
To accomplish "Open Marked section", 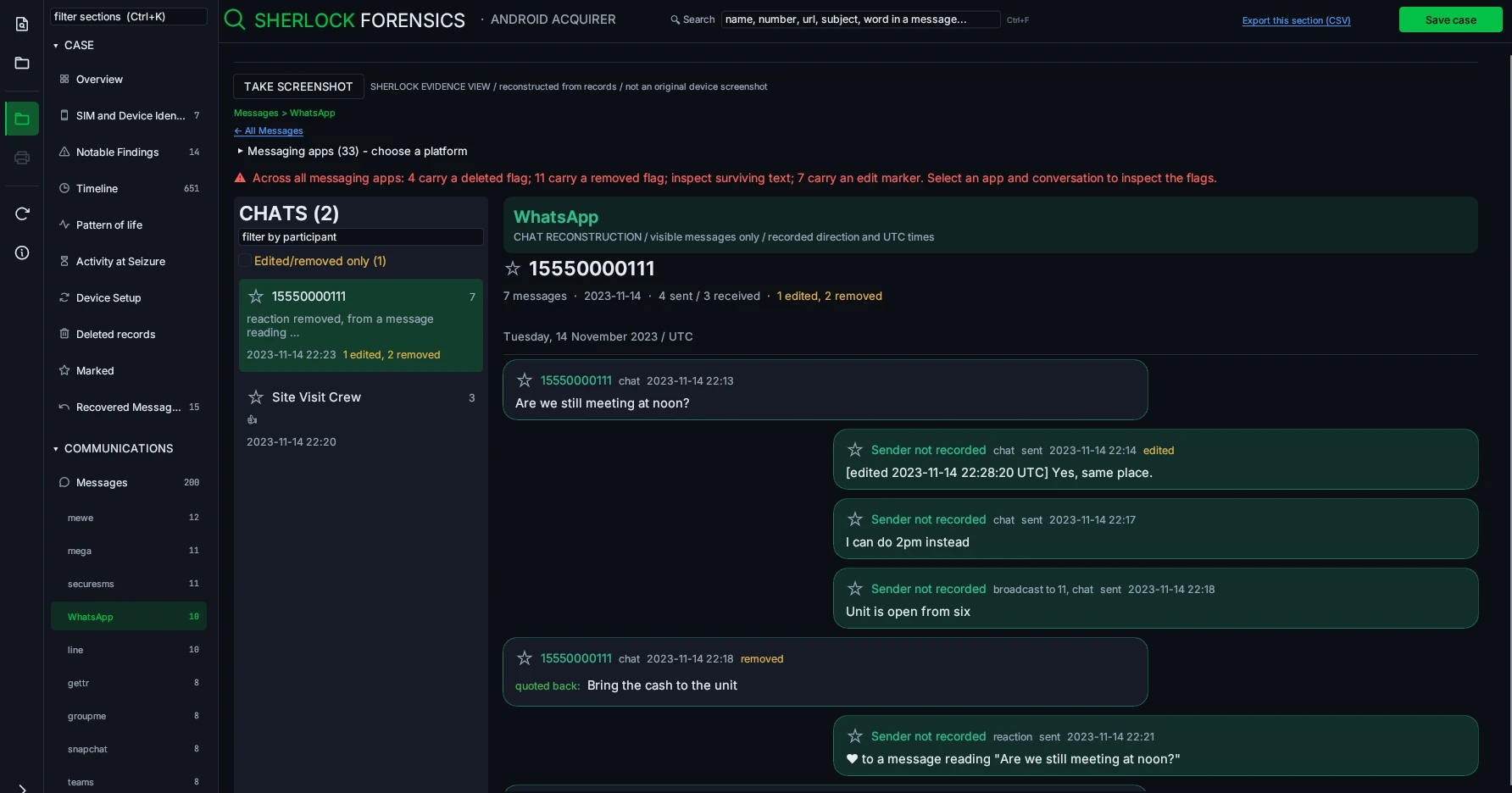I will click(x=129, y=370).
